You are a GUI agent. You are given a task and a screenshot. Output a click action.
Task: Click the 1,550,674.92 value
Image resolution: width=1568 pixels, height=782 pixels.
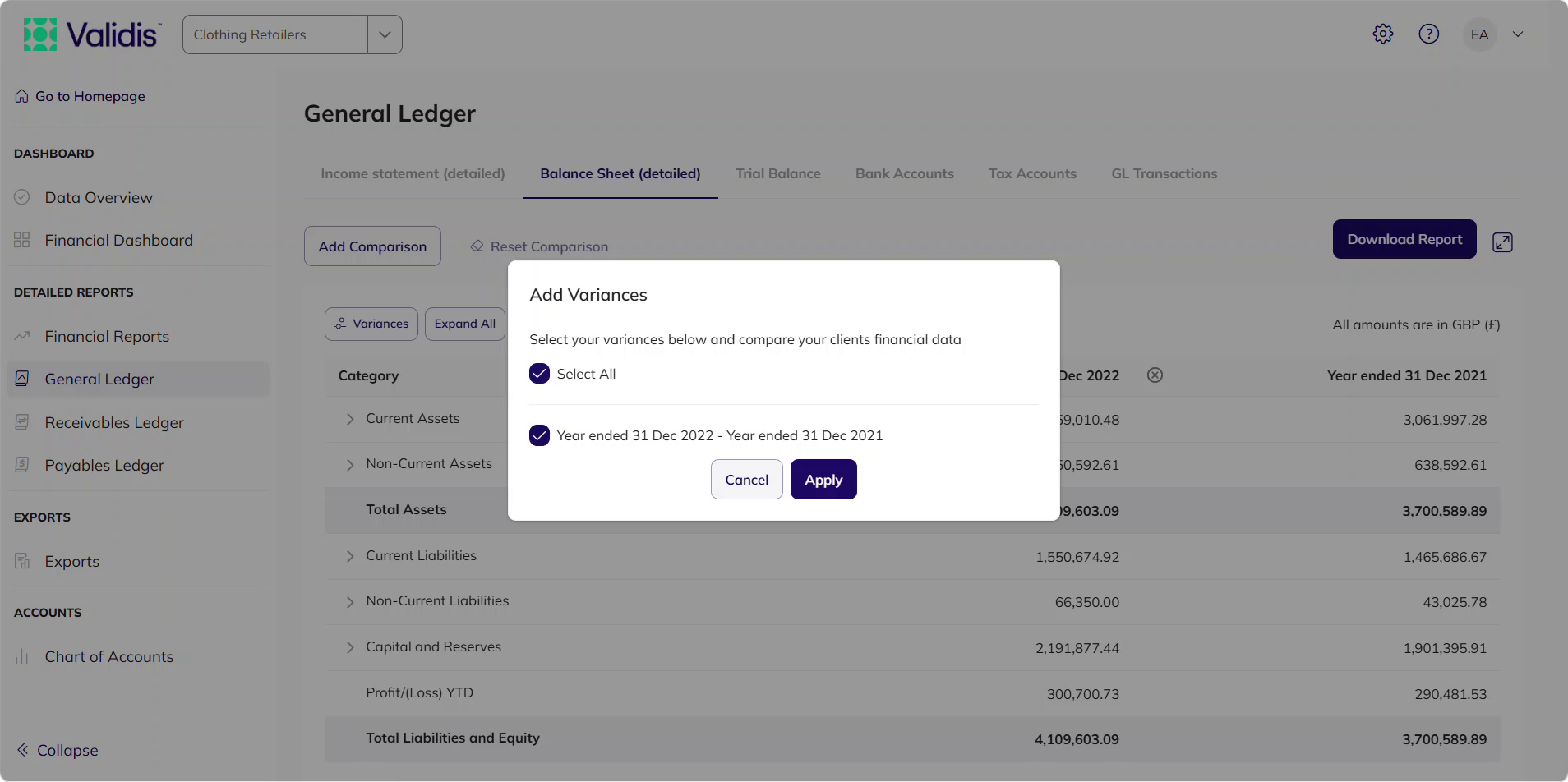click(1077, 557)
